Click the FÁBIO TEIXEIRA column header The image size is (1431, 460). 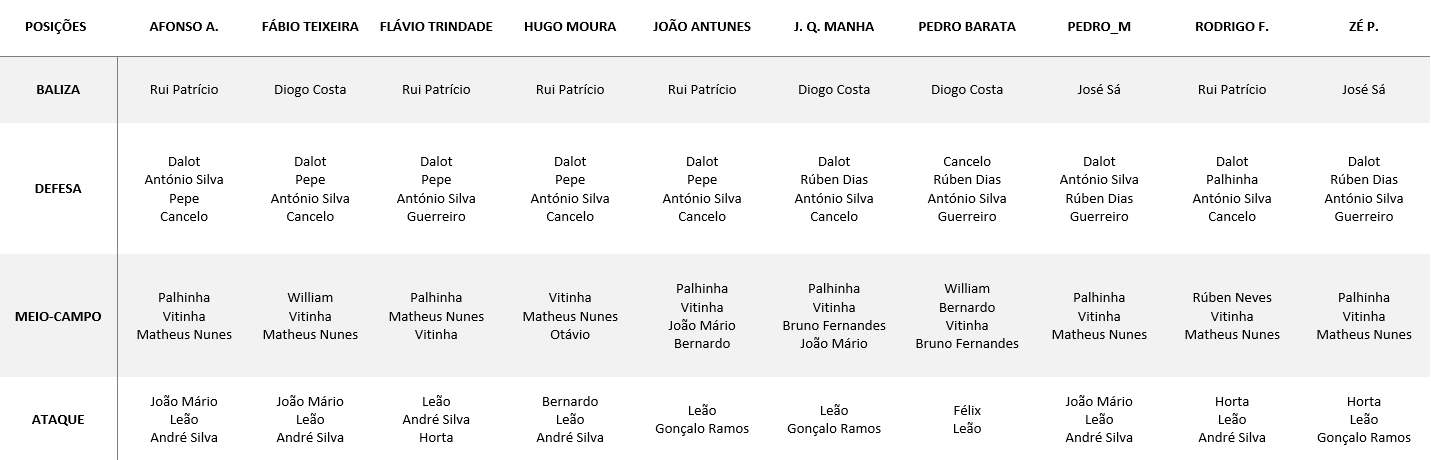coord(310,27)
